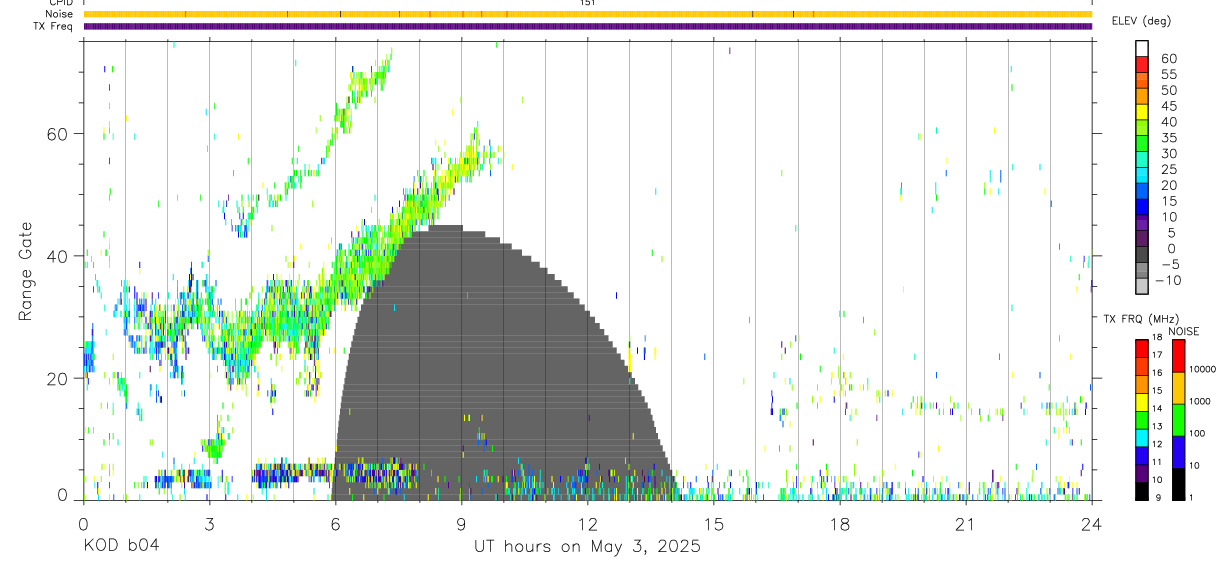Click the blue 10 noise level swatch
The width and height of the screenshot is (1228, 567).
click(x=1177, y=452)
